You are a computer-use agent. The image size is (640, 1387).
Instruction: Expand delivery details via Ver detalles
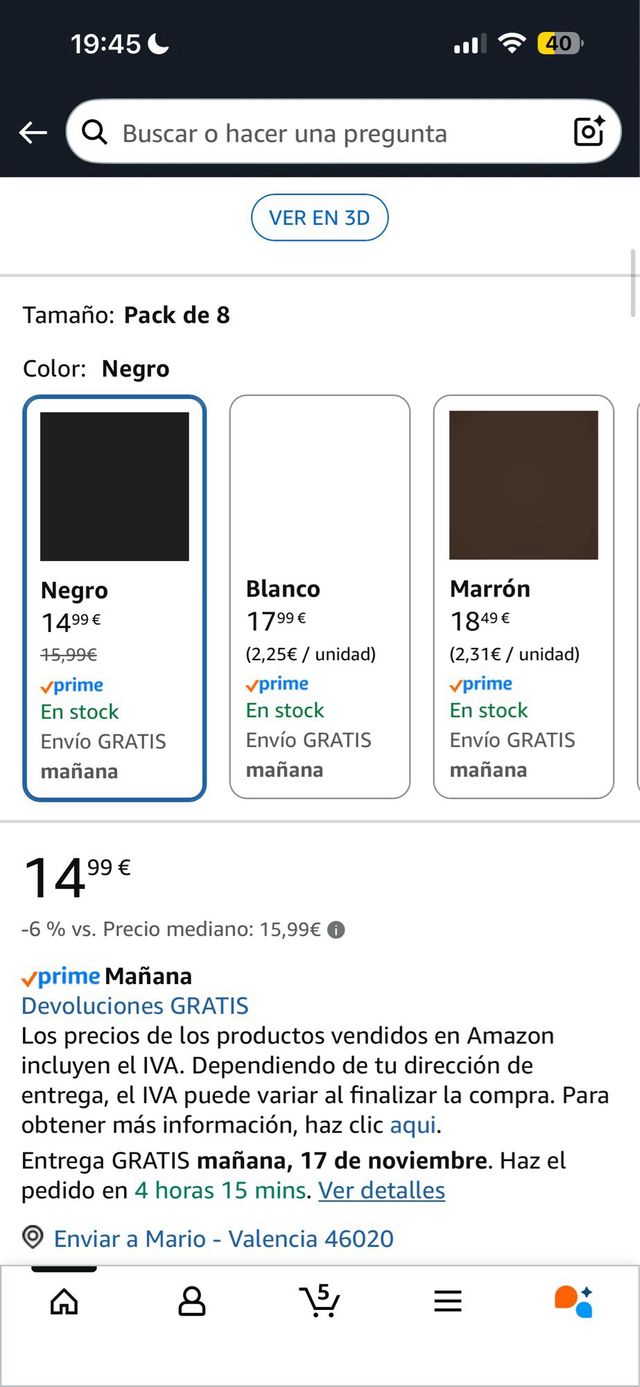(381, 1190)
